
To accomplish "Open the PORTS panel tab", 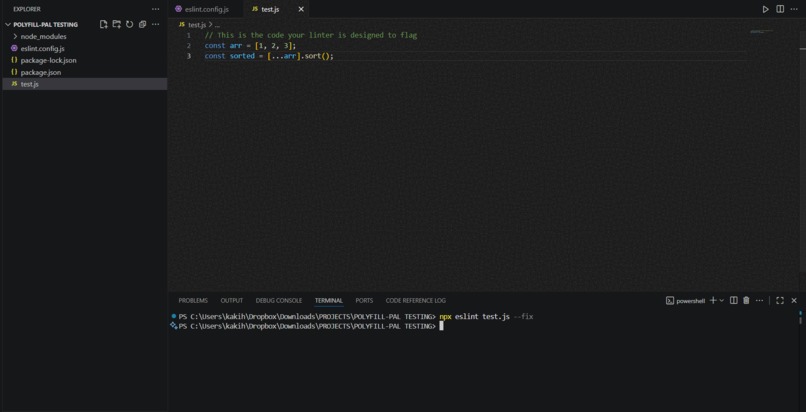I will point(364,301).
